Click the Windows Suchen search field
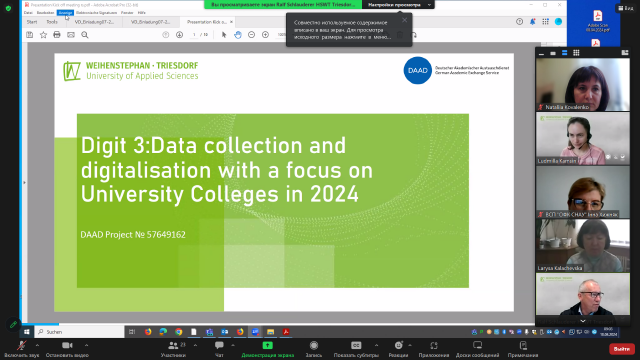Image resolution: width=640 pixels, height=360 pixels. click(80, 332)
